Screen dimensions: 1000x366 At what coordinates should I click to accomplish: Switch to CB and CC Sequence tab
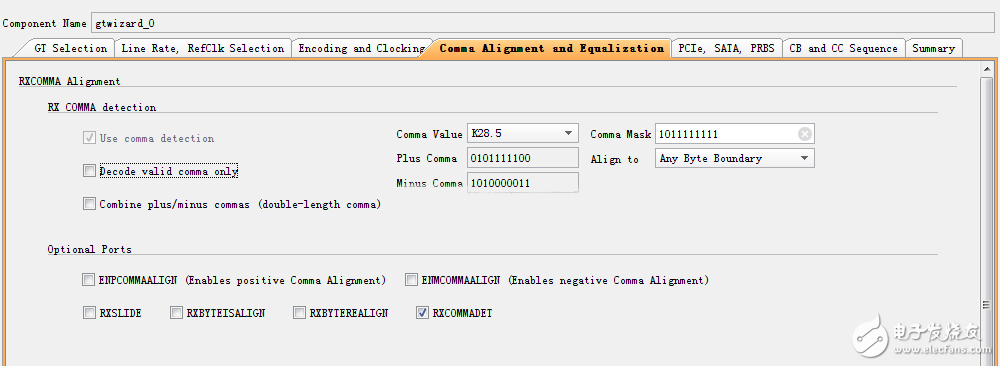click(x=843, y=48)
